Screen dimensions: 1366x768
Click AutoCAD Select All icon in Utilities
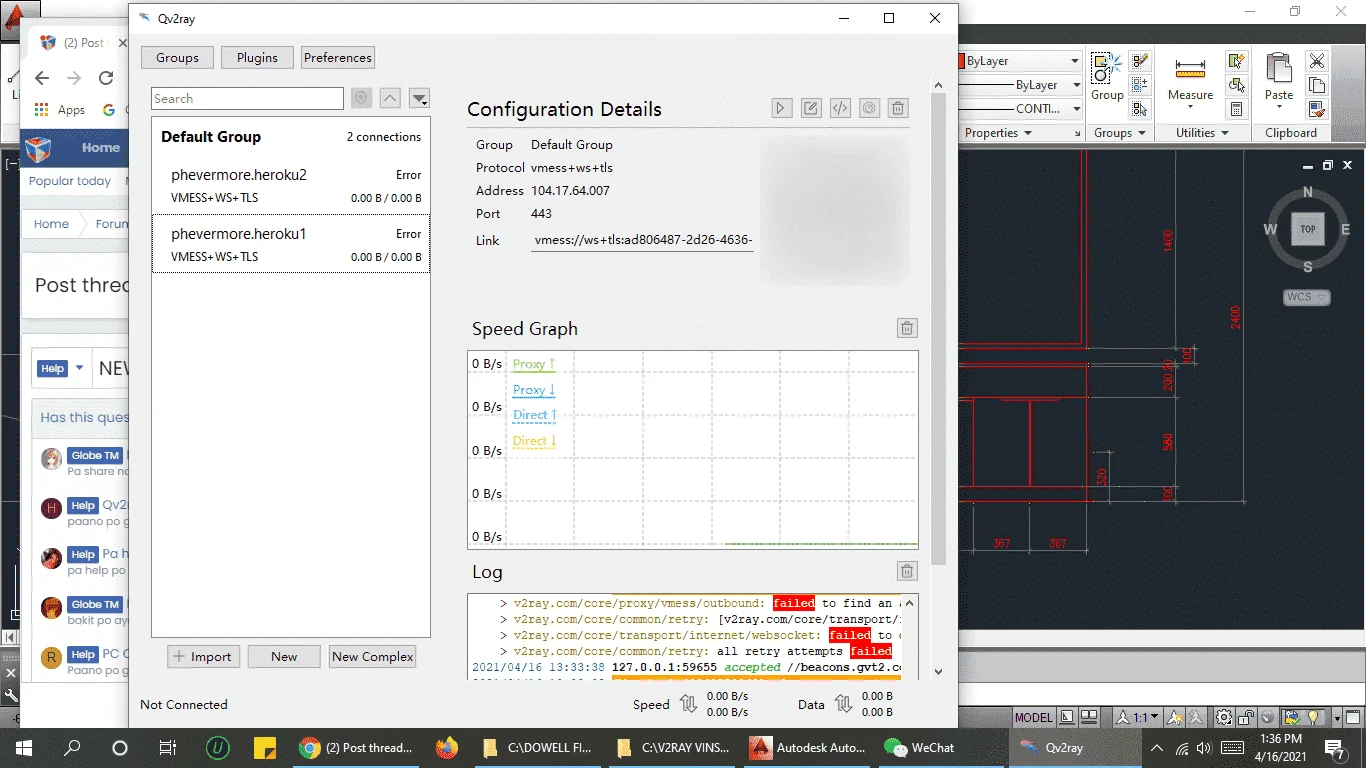coord(1237,86)
